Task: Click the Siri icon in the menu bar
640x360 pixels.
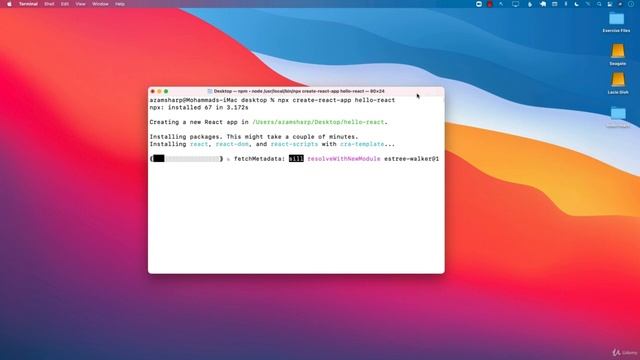Action: point(620,4)
